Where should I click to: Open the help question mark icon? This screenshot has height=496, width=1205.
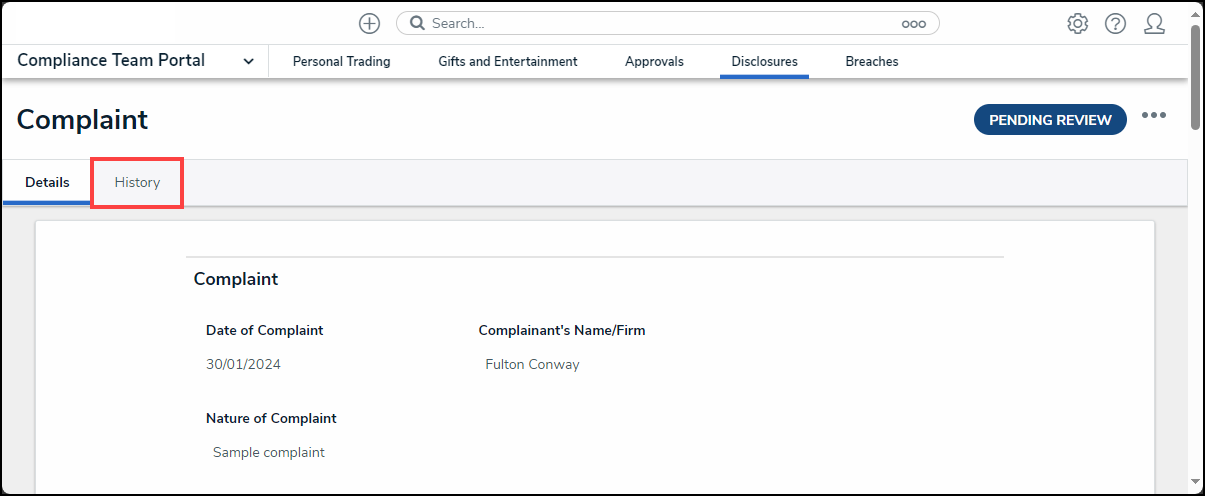[x=1115, y=24]
